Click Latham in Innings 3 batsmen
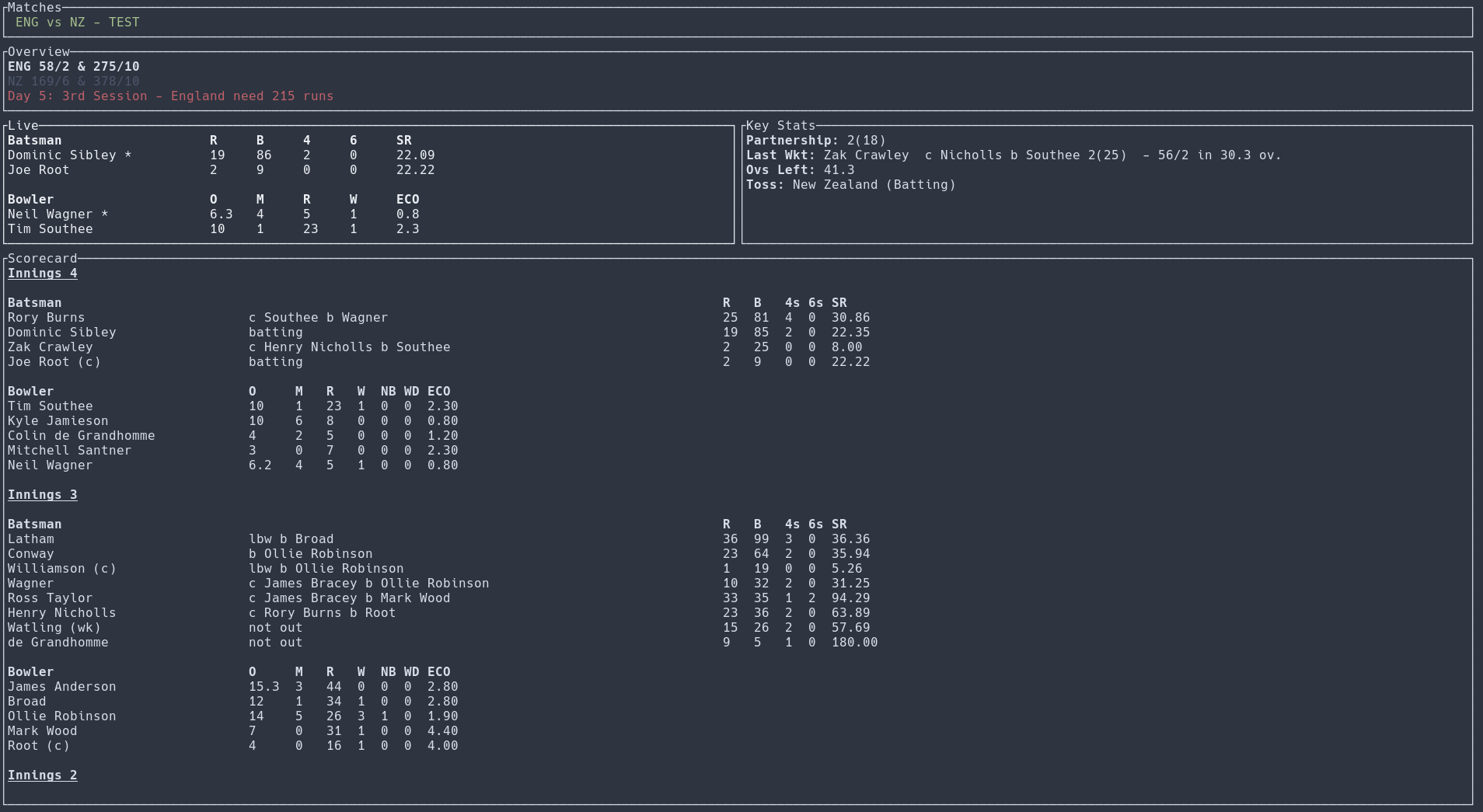Image resolution: width=1483 pixels, height=812 pixels. point(31,539)
